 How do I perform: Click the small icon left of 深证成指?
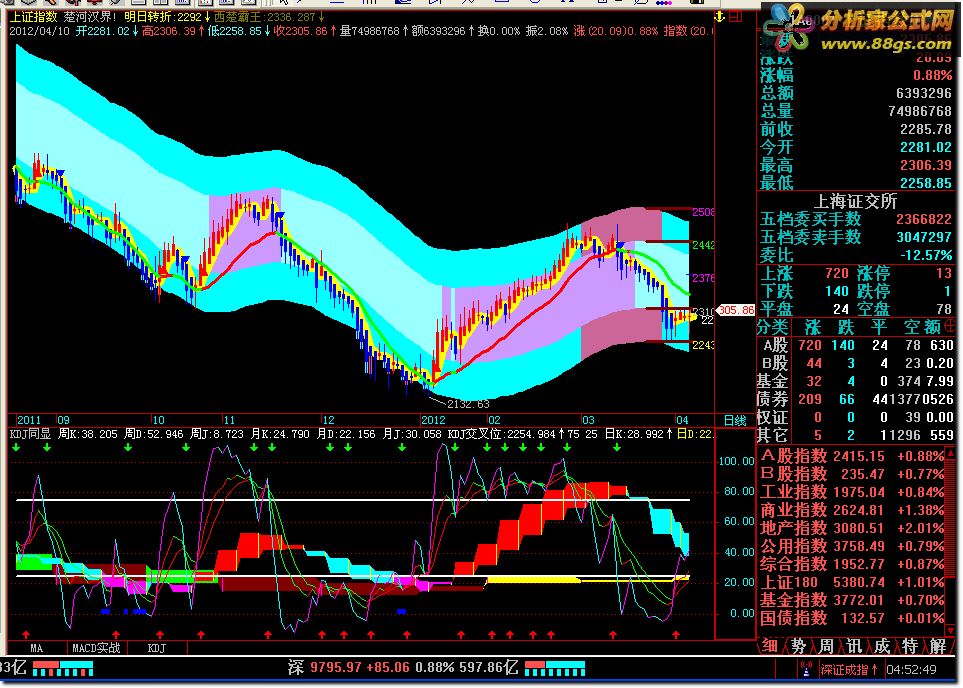click(811, 669)
